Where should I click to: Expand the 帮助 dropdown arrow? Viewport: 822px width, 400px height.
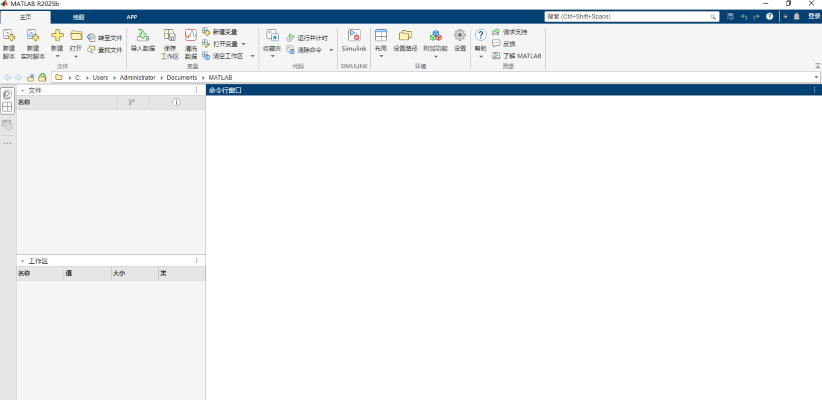481,57
